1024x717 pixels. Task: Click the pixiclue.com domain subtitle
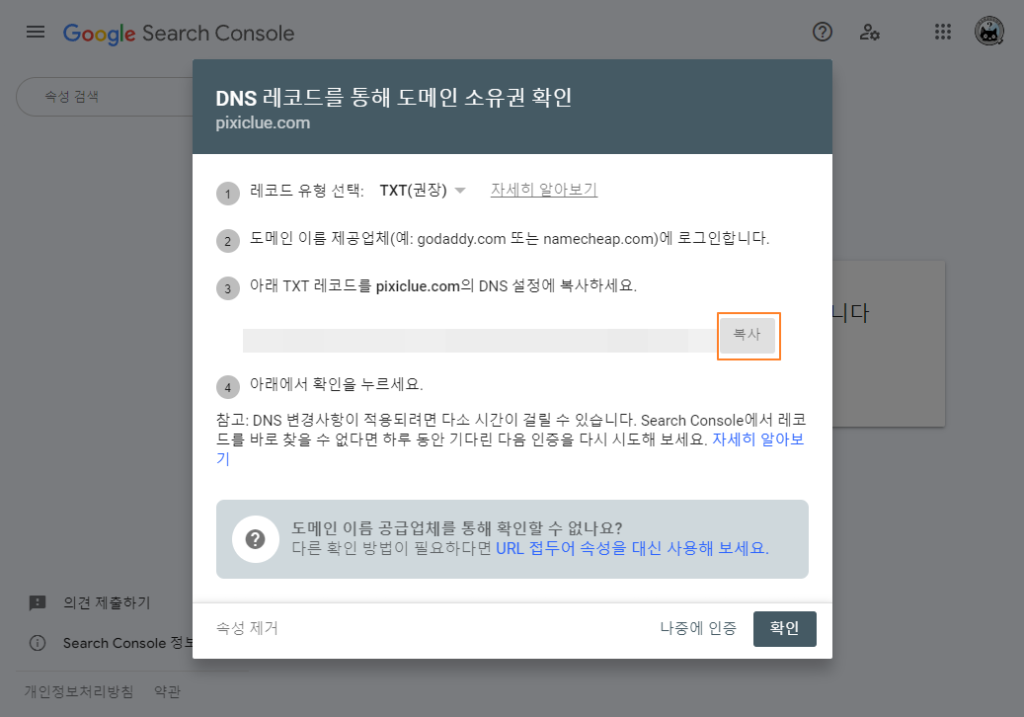pos(263,123)
